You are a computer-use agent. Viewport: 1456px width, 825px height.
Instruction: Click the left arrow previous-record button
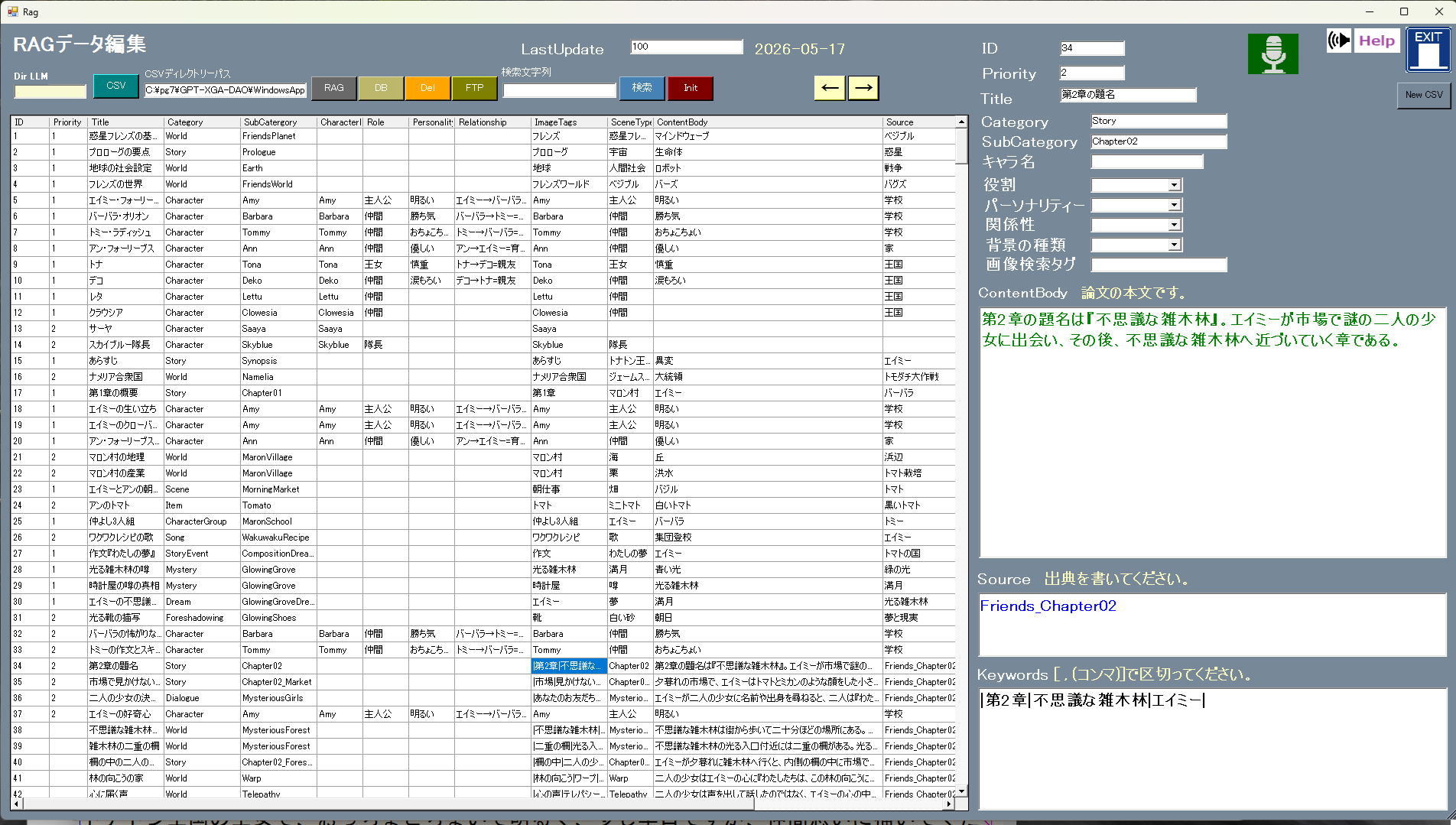click(x=830, y=88)
